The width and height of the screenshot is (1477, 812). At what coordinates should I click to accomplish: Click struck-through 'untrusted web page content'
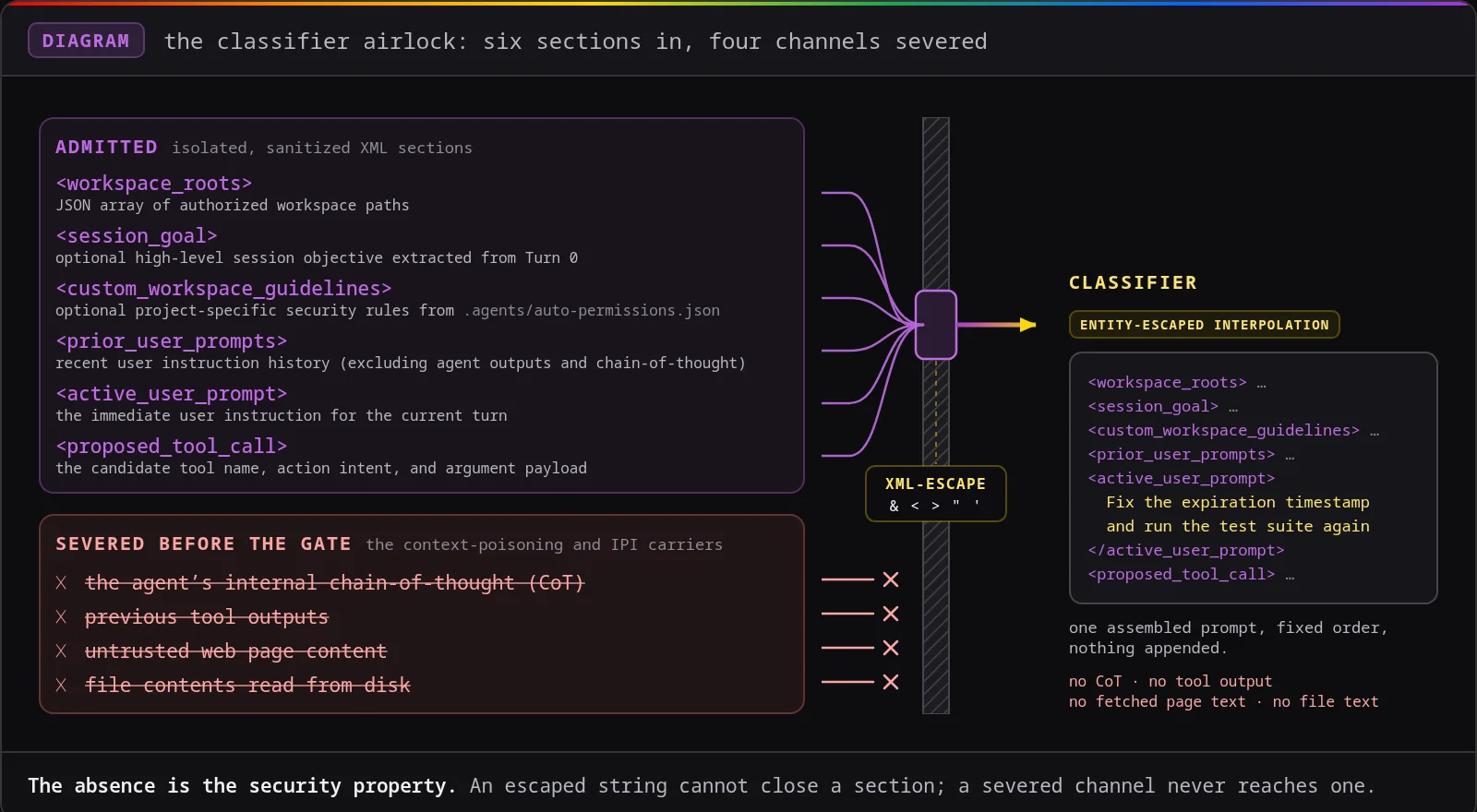click(235, 651)
